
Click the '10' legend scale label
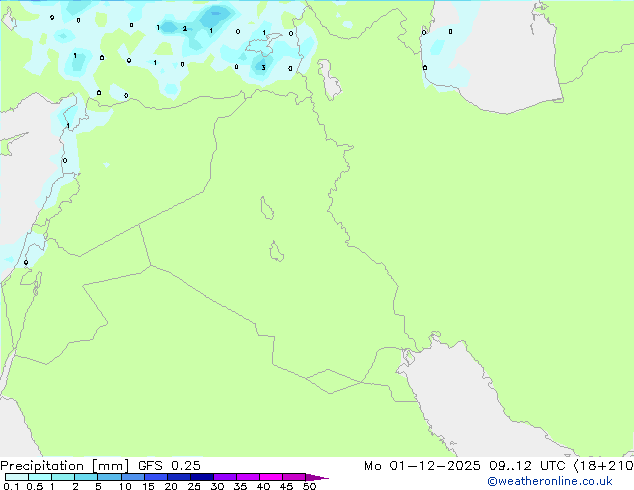(125, 486)
